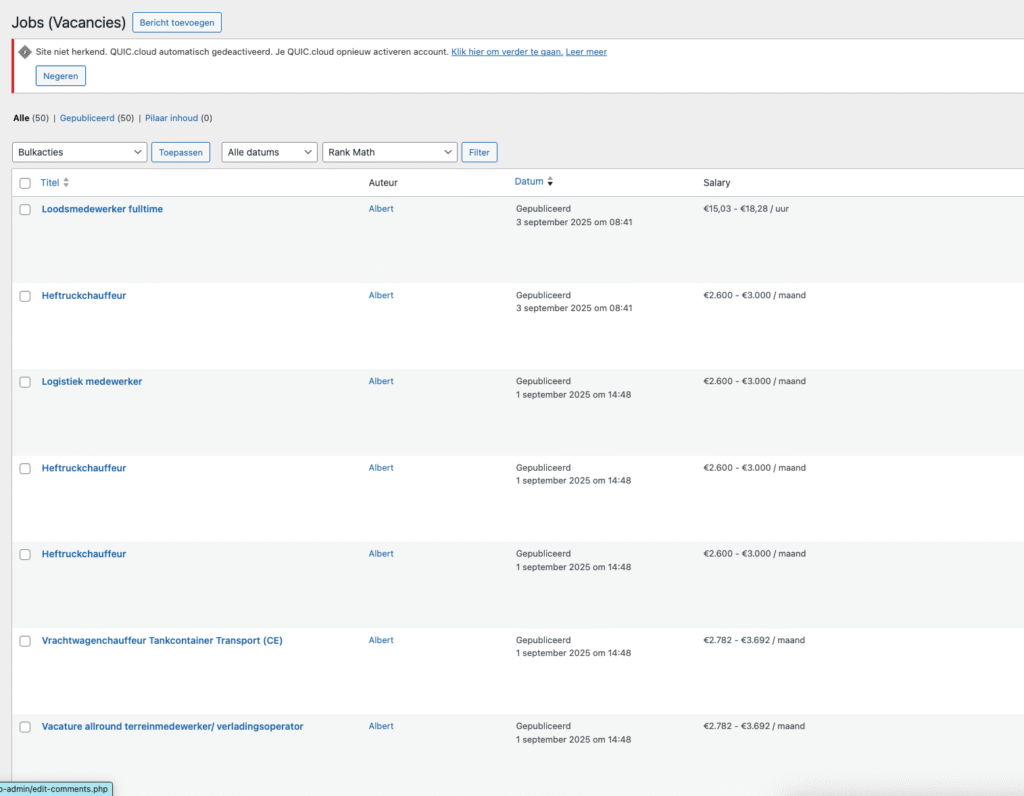This screenshot has height=796, width=1024.
Task: Open the Vrachtwagenchauffeur Tankcontainer Transport (CE) job
Action: (162, 641)
